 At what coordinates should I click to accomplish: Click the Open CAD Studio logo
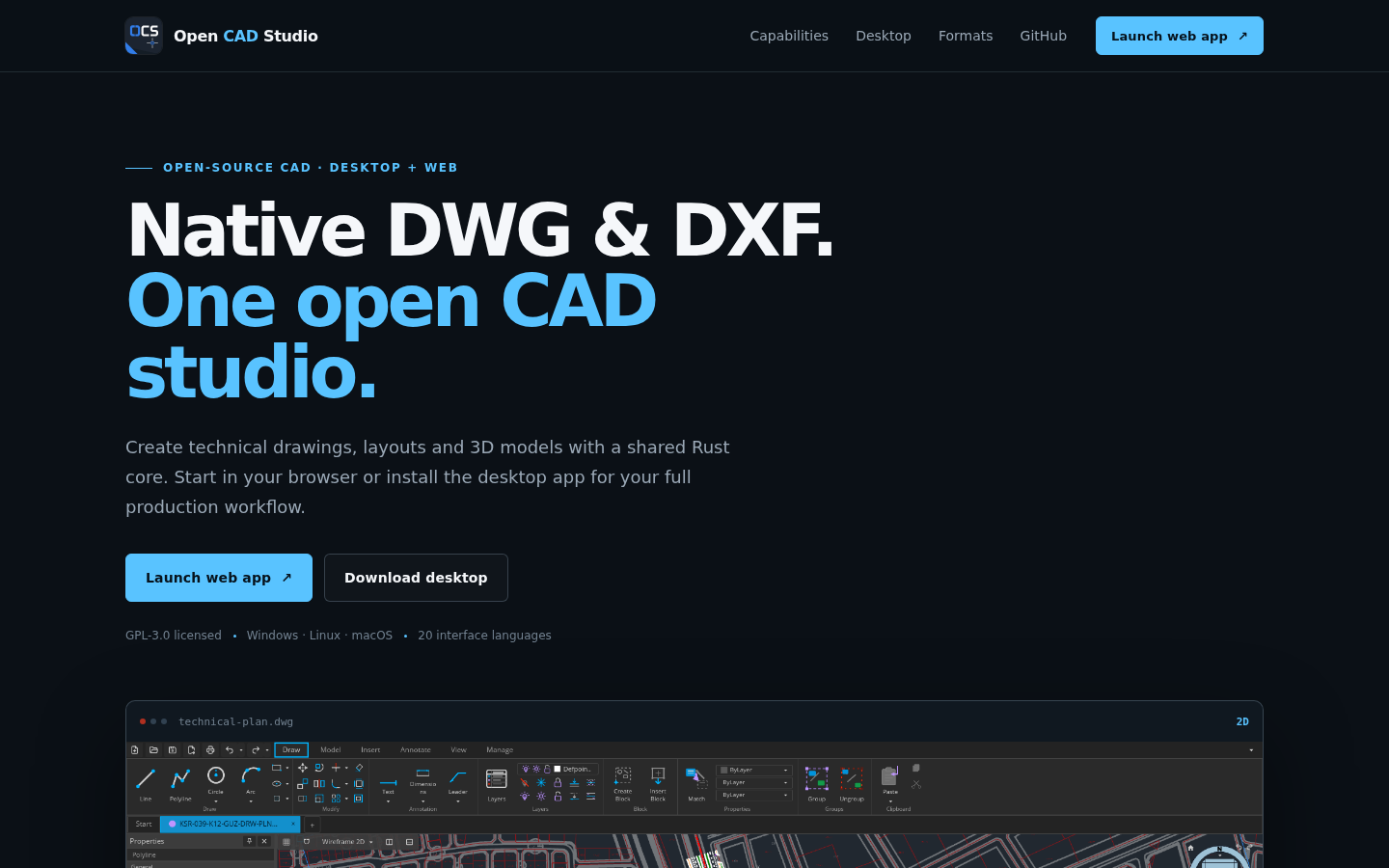[221, 36]
